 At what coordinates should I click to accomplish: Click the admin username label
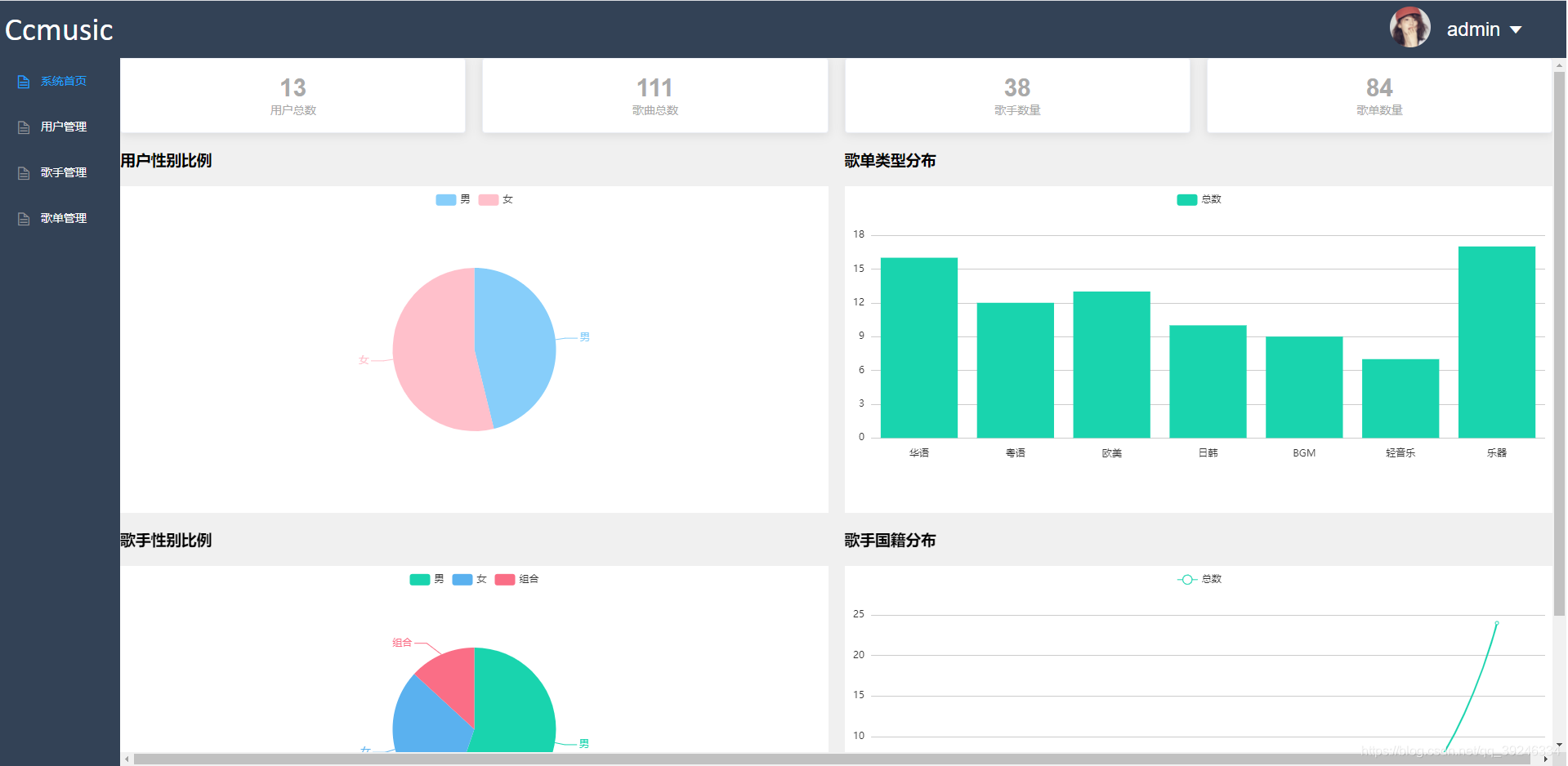pos(1473,29)
